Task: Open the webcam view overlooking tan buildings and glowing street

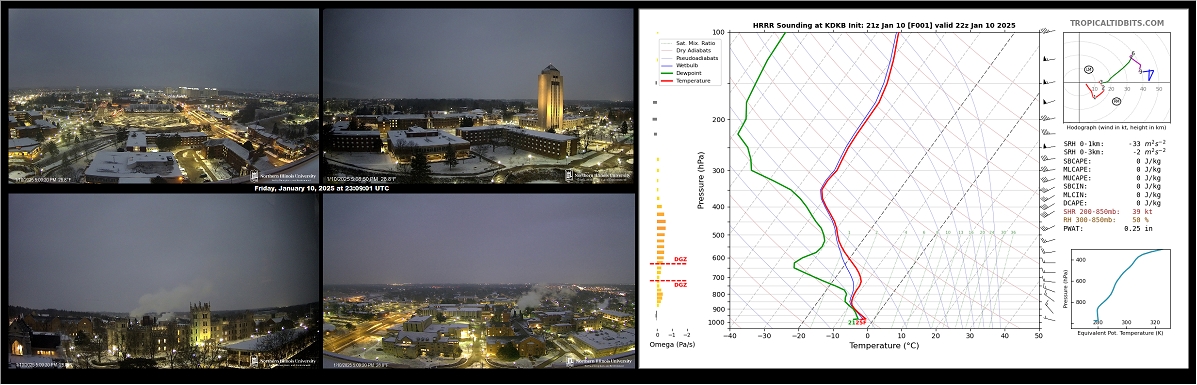Action: 479,281
